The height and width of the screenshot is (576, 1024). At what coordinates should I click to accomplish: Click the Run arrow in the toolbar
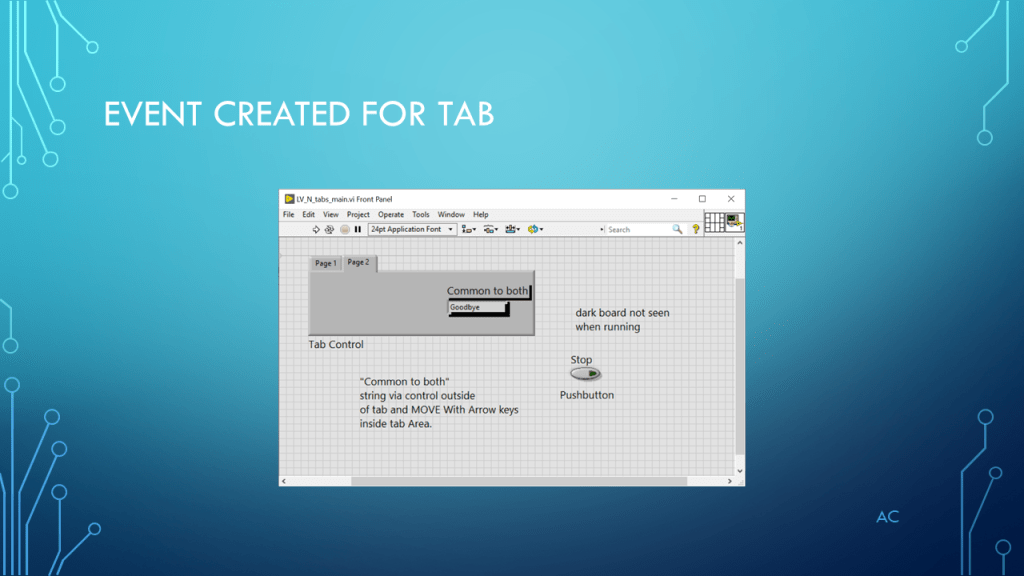click(x=316, y=229)
